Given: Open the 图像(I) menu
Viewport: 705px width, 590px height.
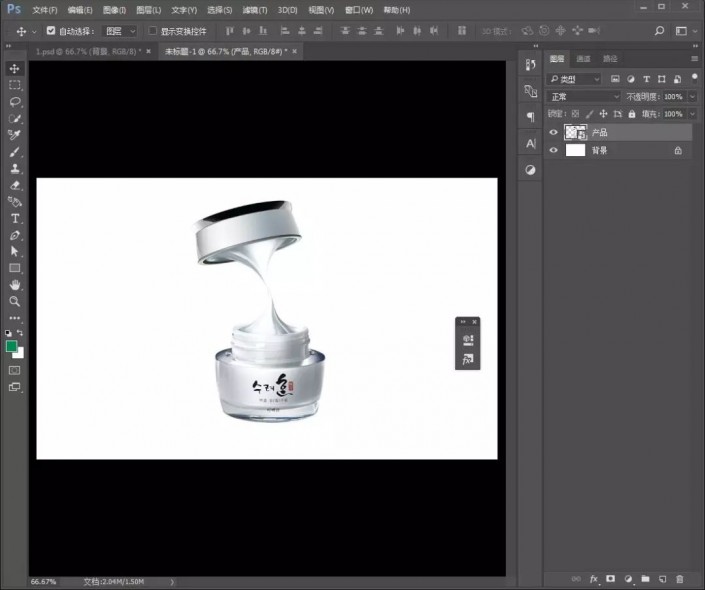Looking at the screenshot, I should [114, 10].
